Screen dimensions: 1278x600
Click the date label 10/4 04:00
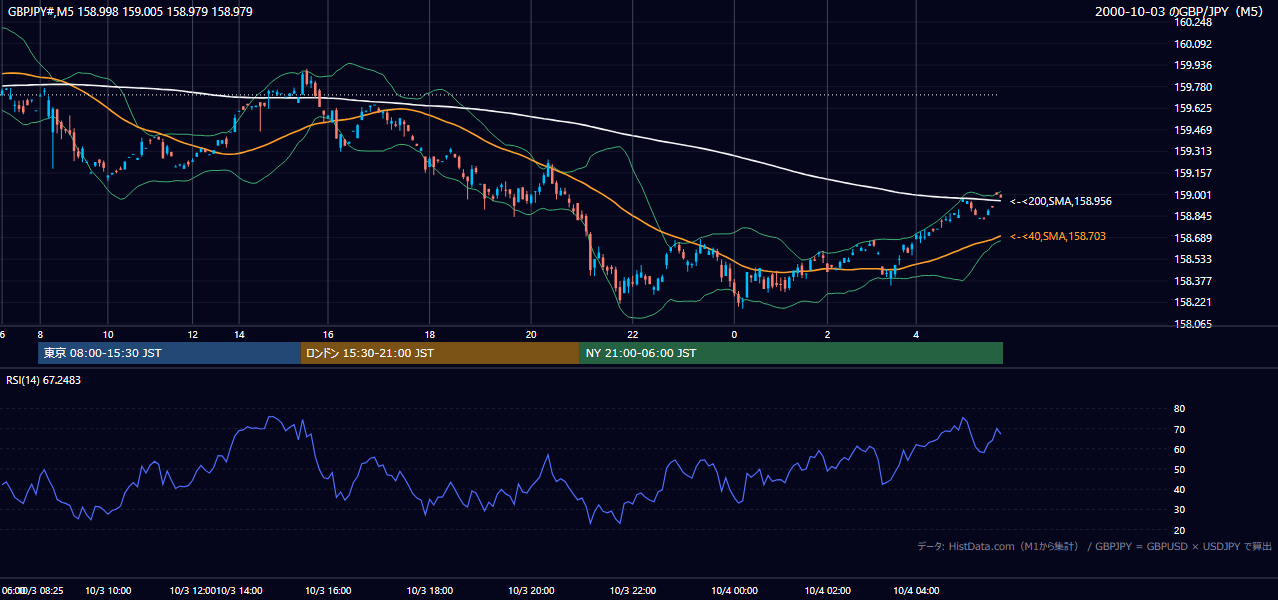[x=916, y=591]
